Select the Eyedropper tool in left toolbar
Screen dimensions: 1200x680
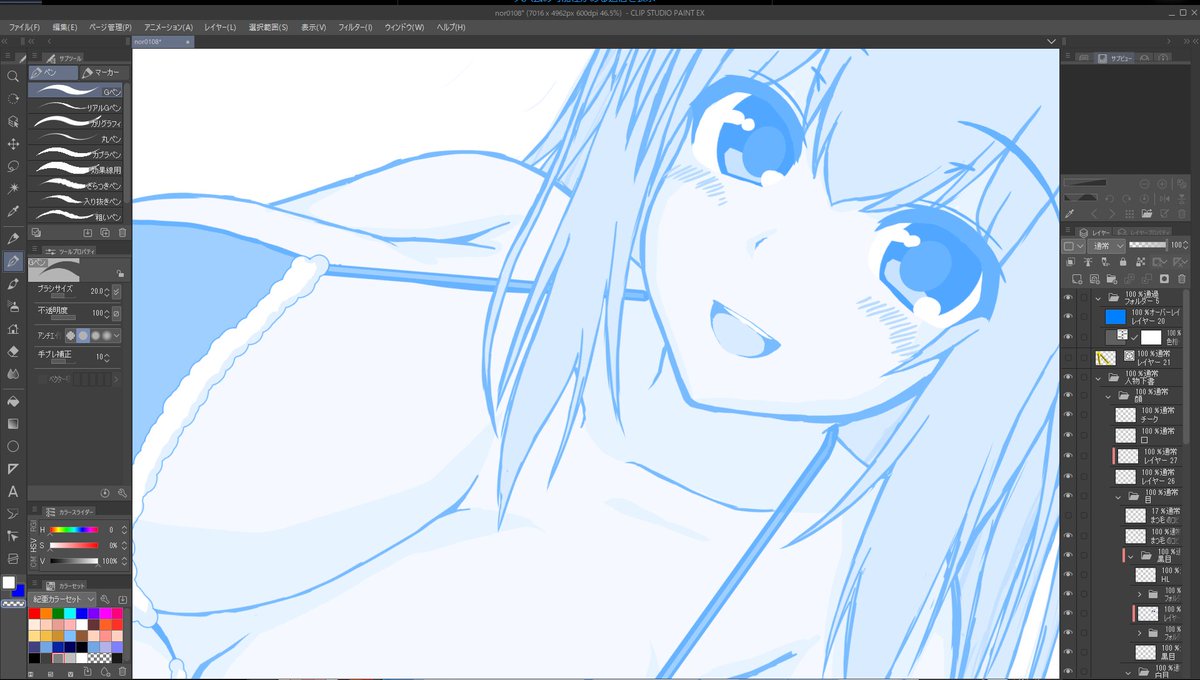(13, 211)
